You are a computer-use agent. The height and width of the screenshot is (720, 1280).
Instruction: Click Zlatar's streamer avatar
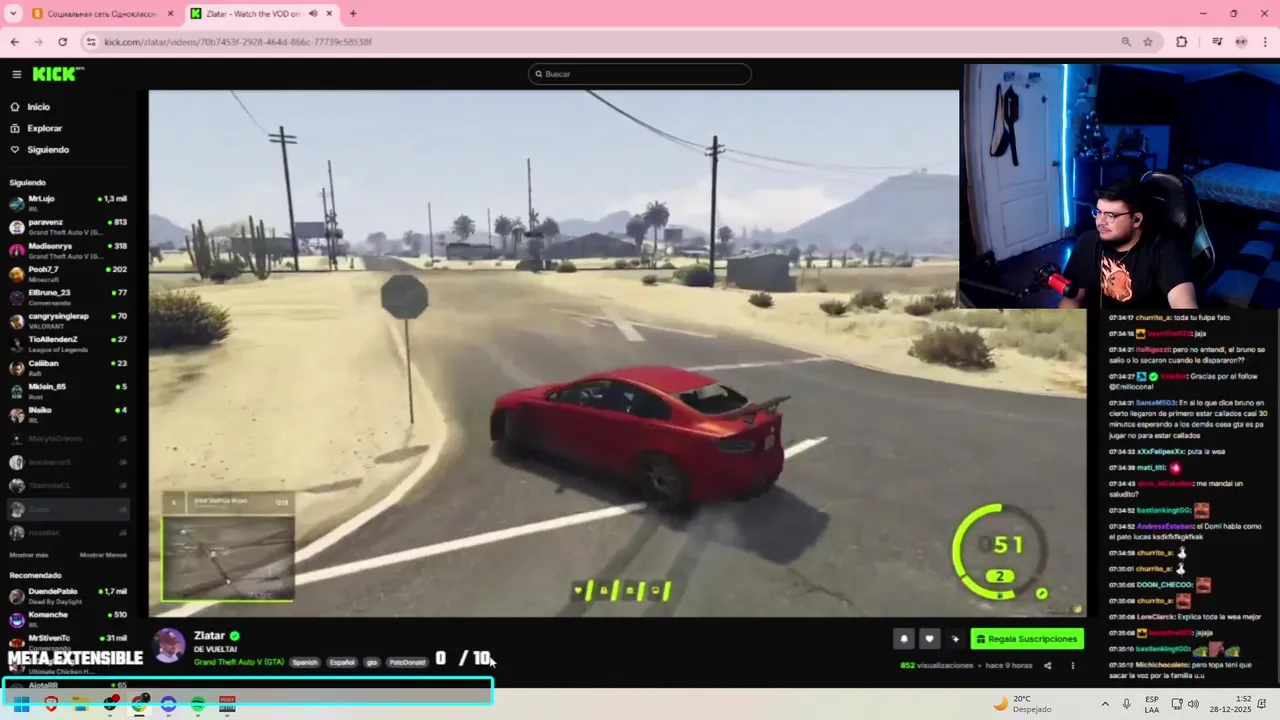point(169,646)
